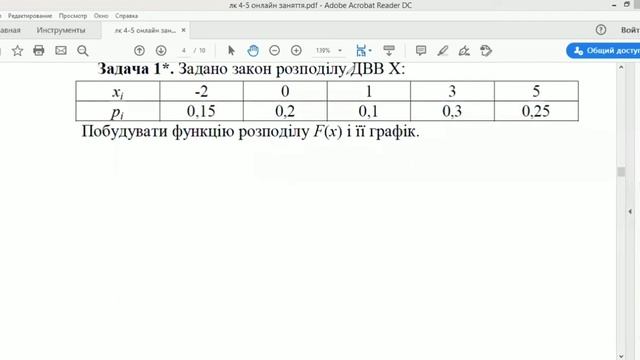Click the table cell with 0,3
The image size is (640, 360).
(x=452, y=111)
